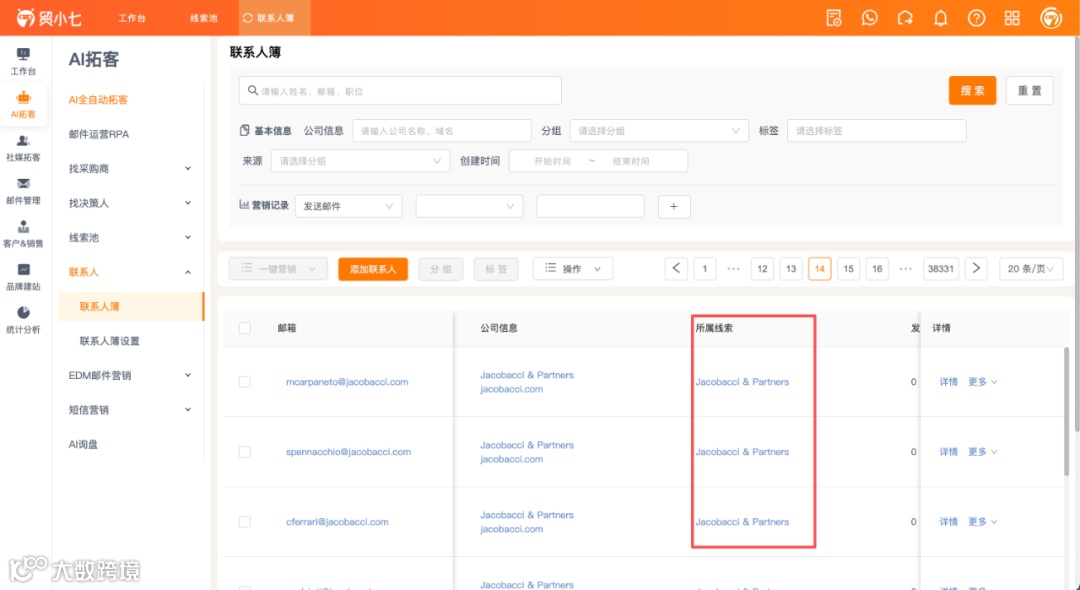Open 详情 for spennacchio row

pyautogui.click(x=949, y=452)
